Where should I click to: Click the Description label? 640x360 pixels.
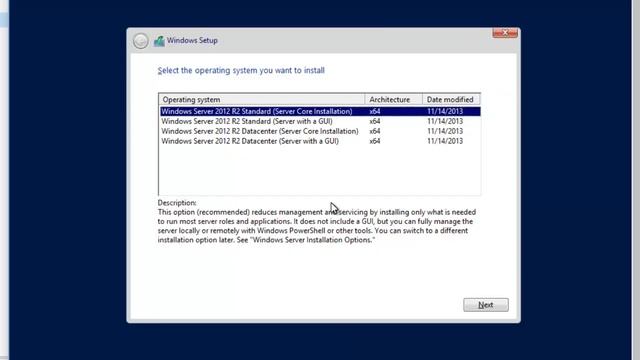pos(177,203)
